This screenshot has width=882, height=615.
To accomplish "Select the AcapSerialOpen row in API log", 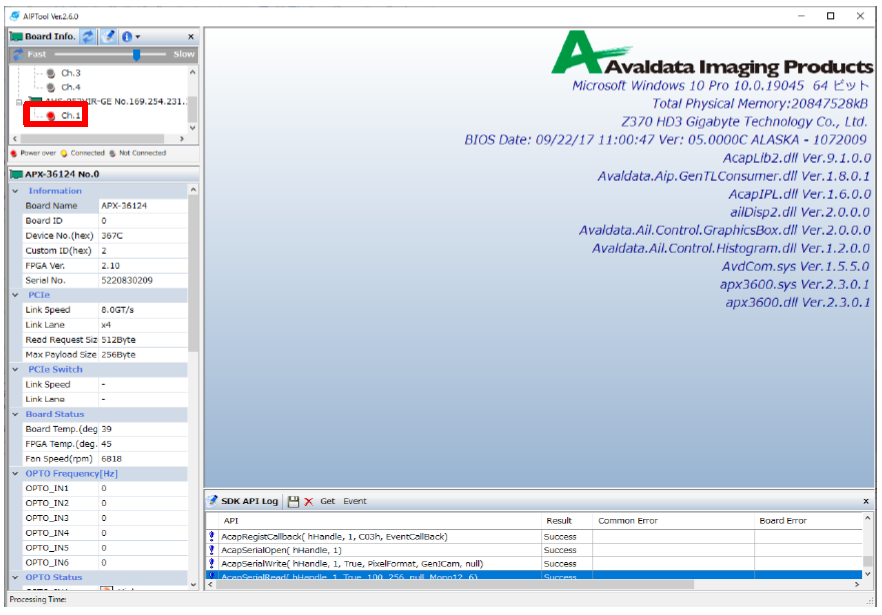I will coord(380,550).
